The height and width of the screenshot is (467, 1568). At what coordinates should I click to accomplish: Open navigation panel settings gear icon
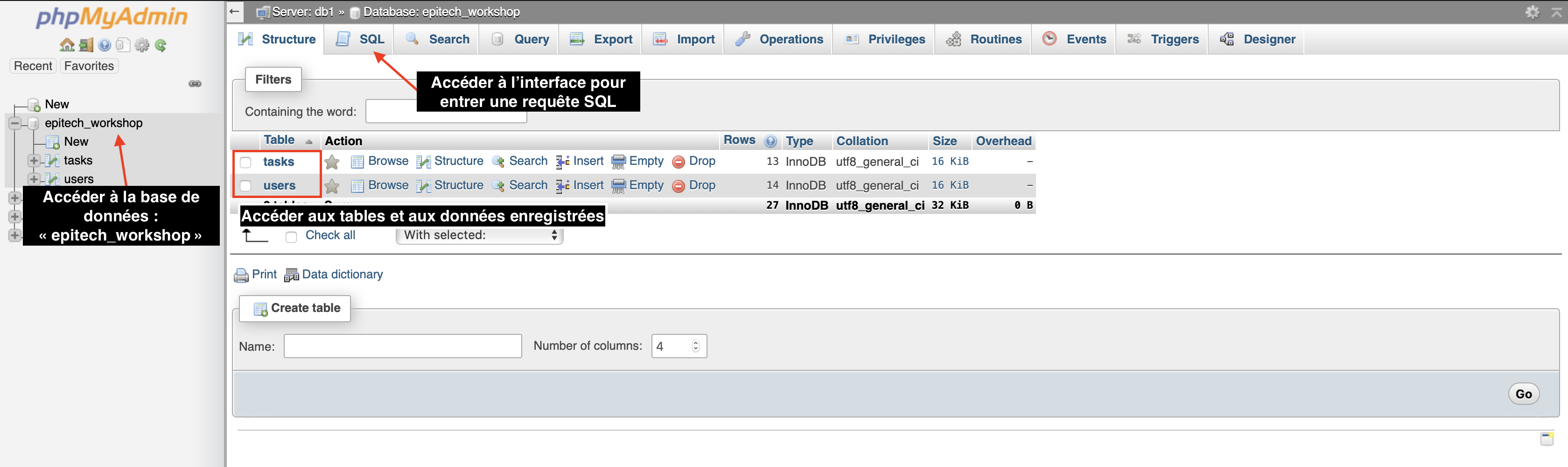coord(142,45)
